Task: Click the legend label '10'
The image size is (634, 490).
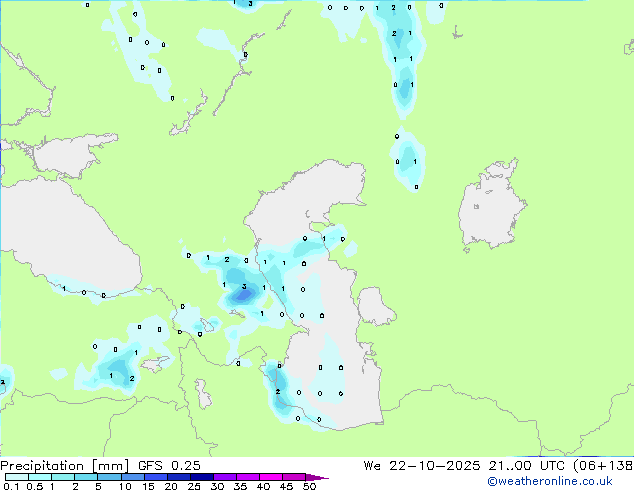Action: tap(125, 486)
